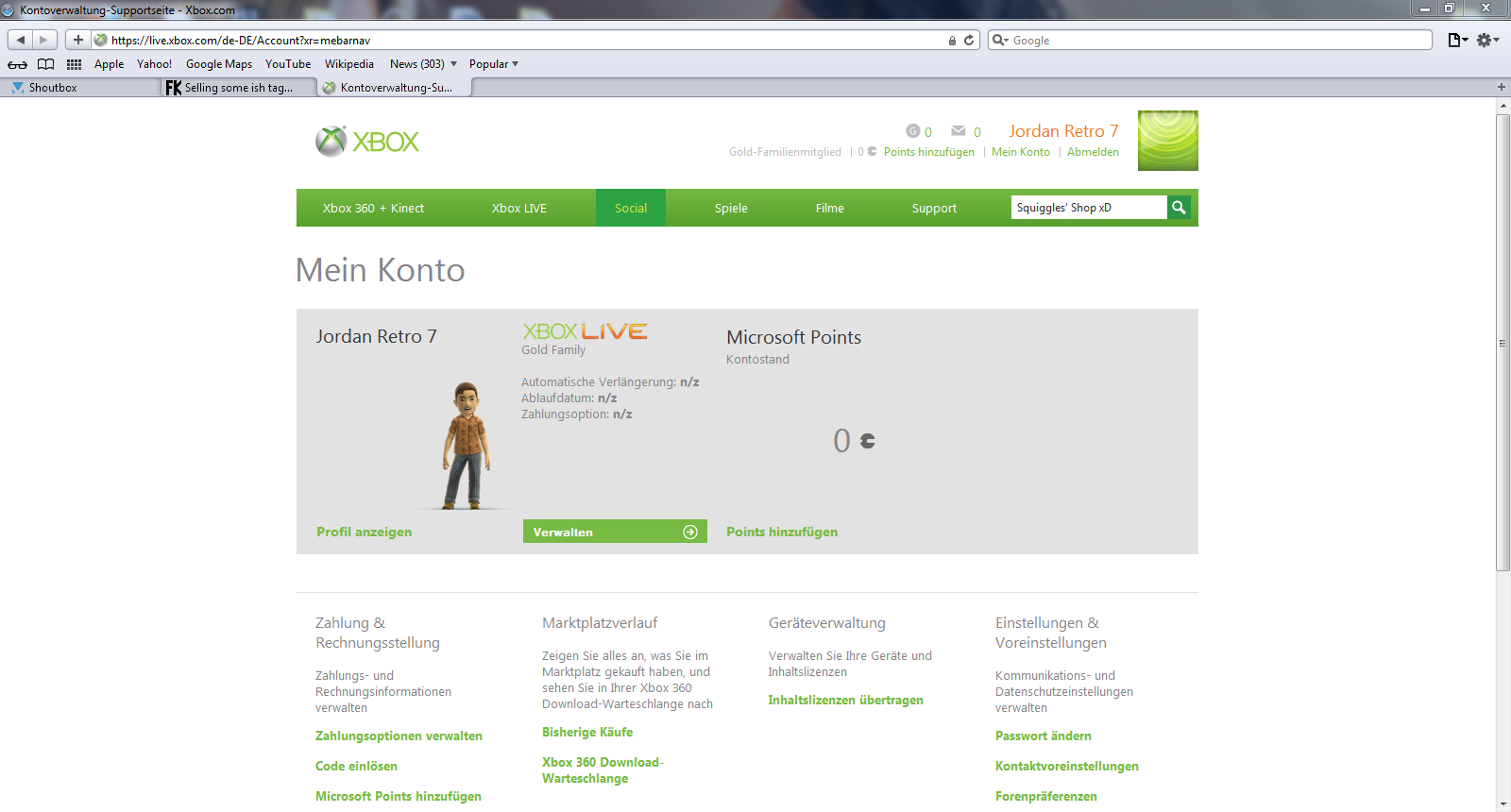1511x812 pixels.
Task: Click Abmelden to sign out
Action: pyautogui.click(x=1093, y=152)
